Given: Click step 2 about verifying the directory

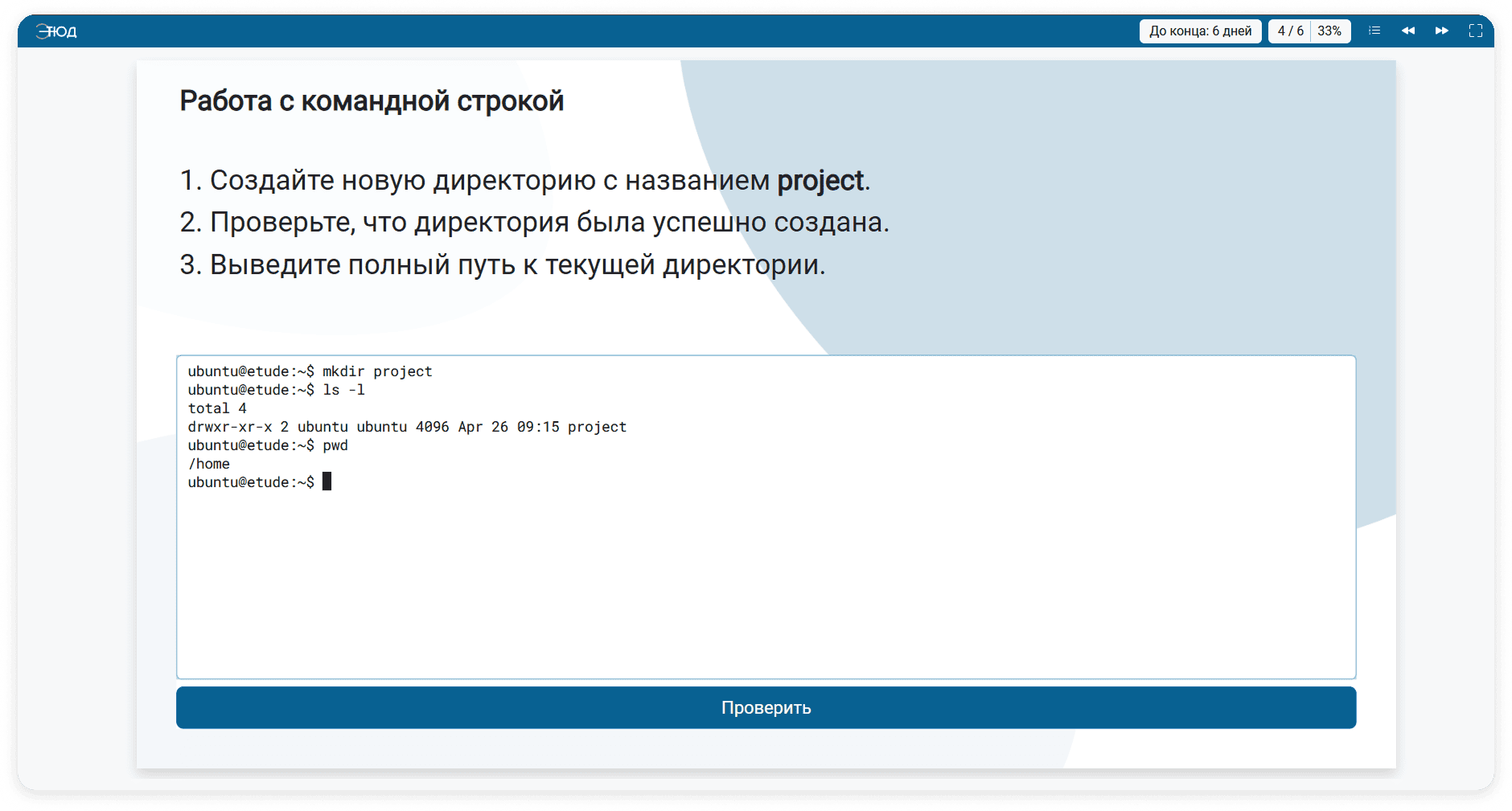Looking at the screenshot, I should (x=534, y=223).
